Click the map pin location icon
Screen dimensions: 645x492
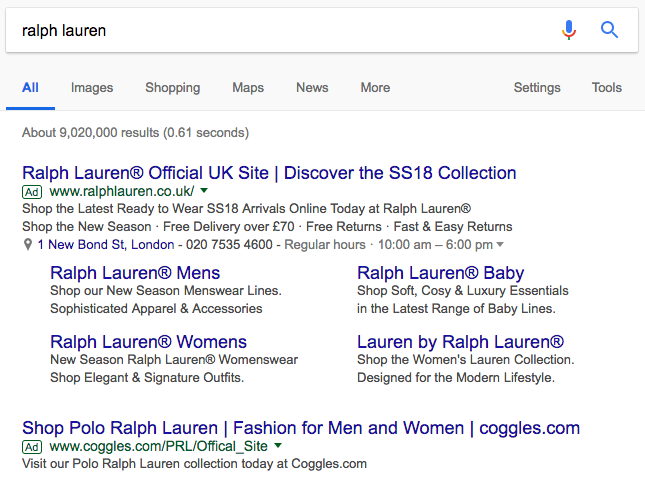pos(28,244)
